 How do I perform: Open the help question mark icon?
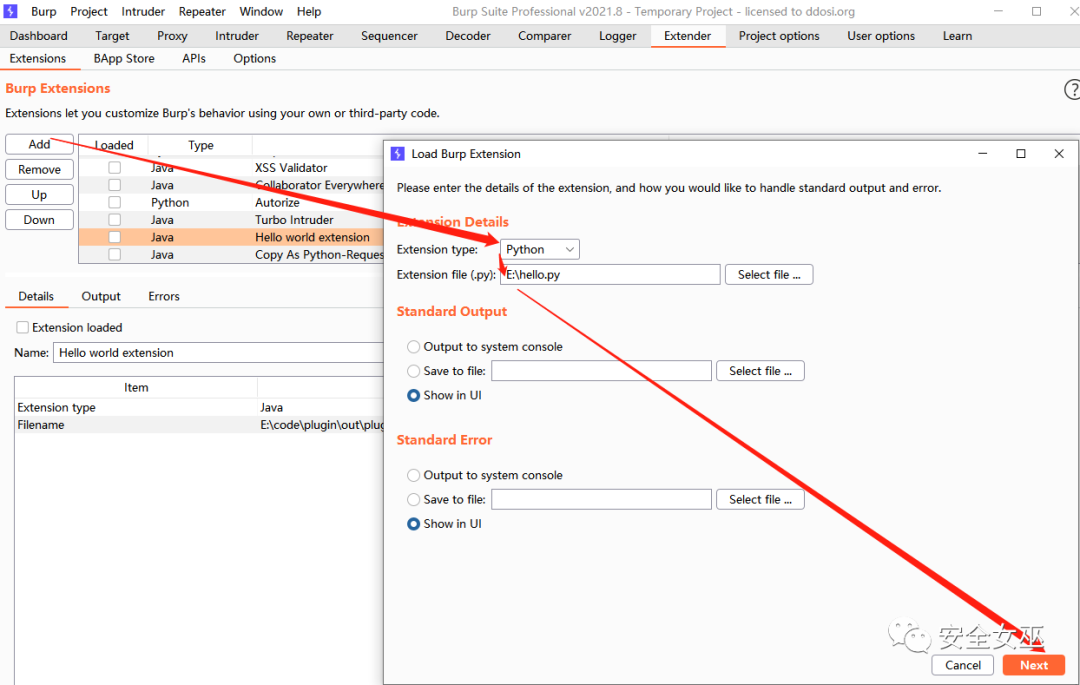click(1072, 90)
